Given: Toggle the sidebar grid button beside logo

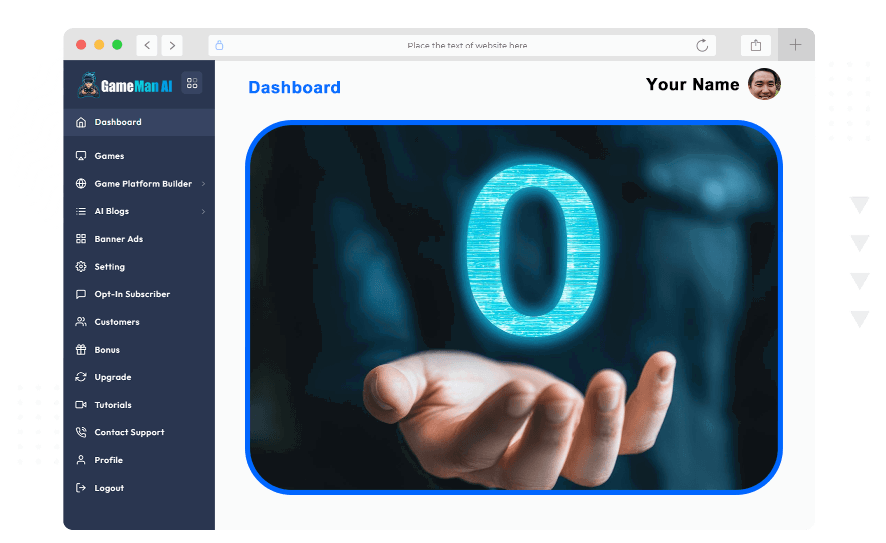Looking at the screenshot, I should (192, 83).
